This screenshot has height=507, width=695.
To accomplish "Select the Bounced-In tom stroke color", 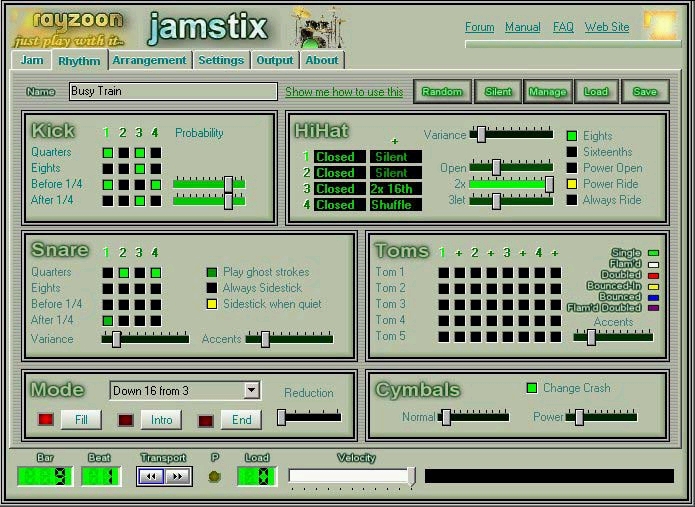I will [653, 286].
